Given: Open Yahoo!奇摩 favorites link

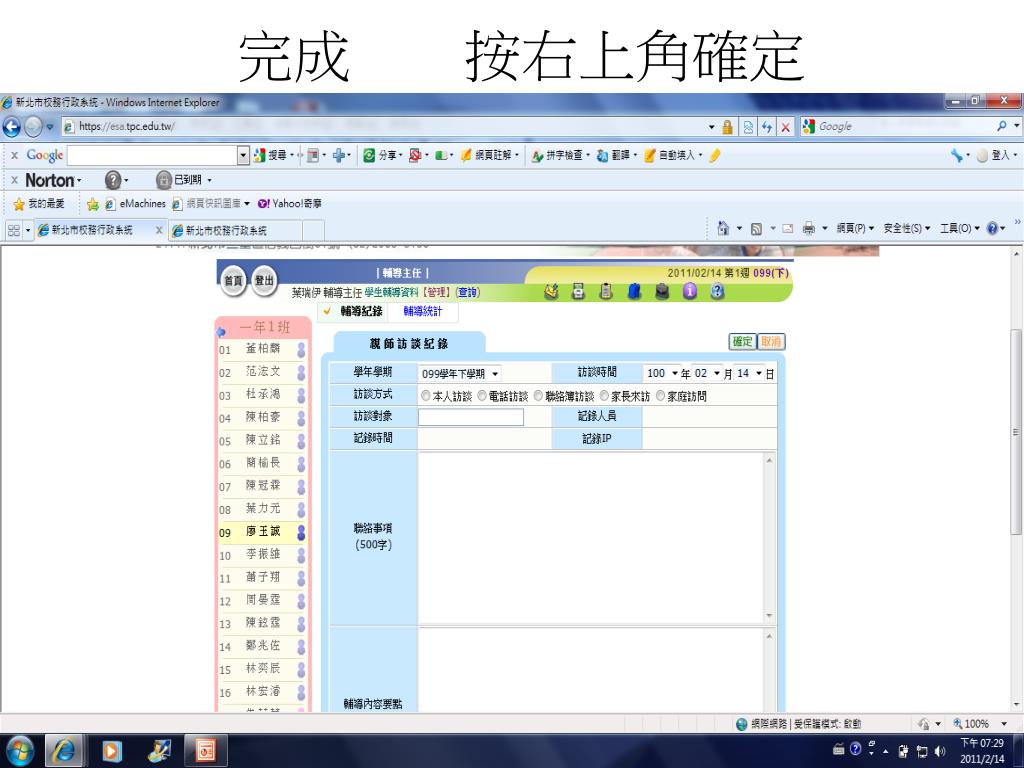Looking at the screenshot, I should click(289, 204).
